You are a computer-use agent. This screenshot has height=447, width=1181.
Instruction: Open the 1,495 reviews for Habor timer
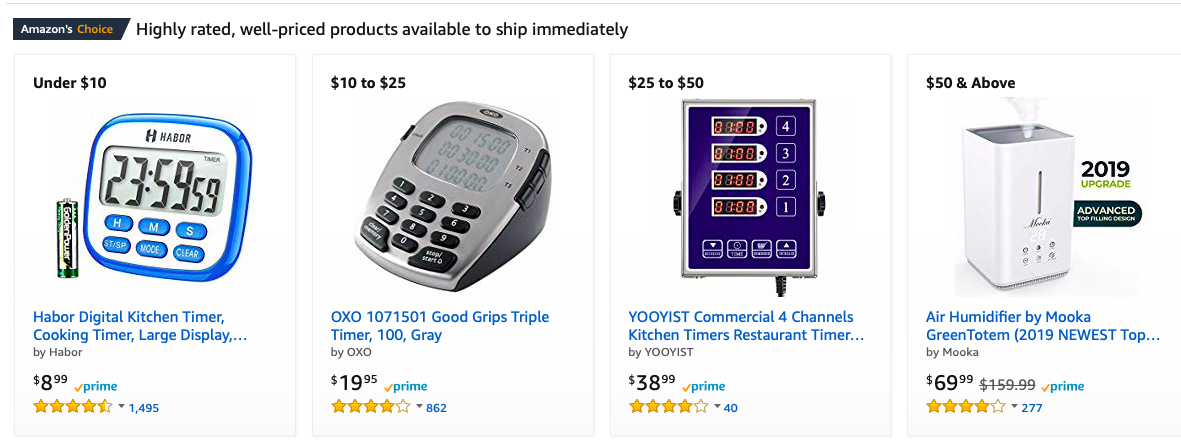pos(144,408)
